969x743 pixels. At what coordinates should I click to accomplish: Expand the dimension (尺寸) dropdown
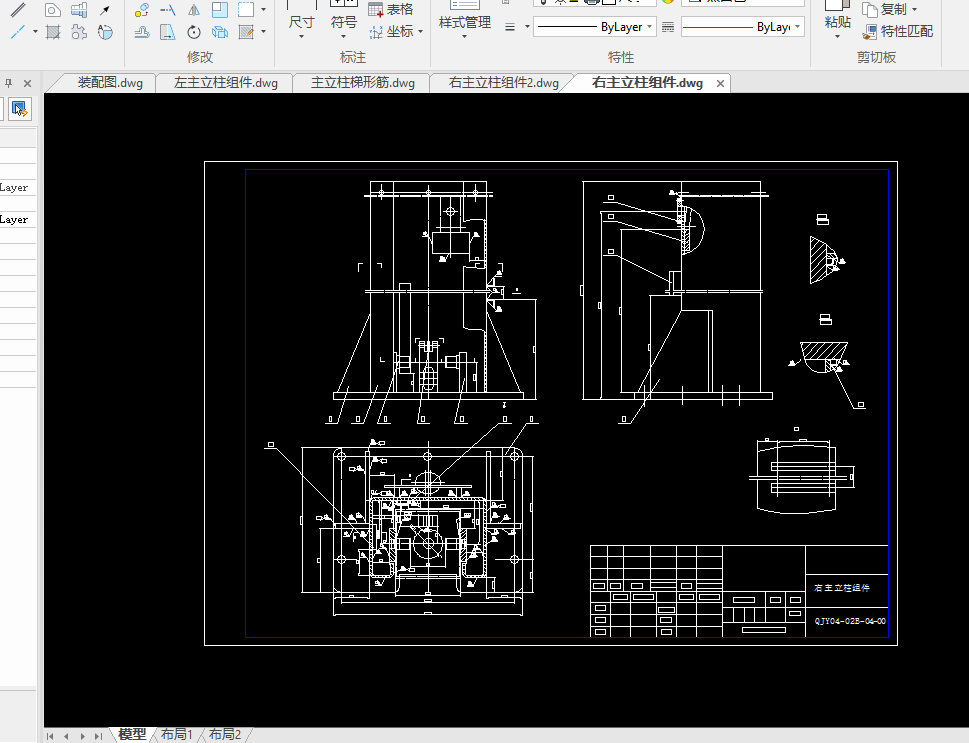[301, 37]
